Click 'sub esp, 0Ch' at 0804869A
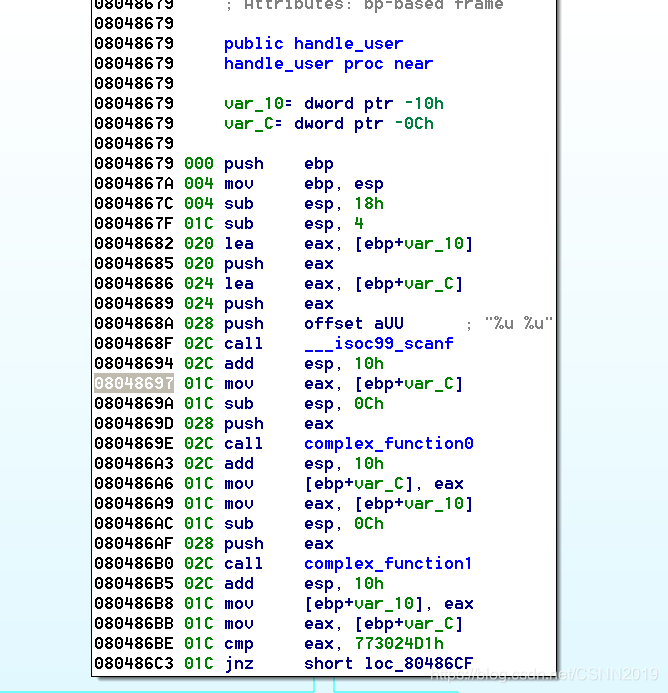668x693 pixels. 304,404
